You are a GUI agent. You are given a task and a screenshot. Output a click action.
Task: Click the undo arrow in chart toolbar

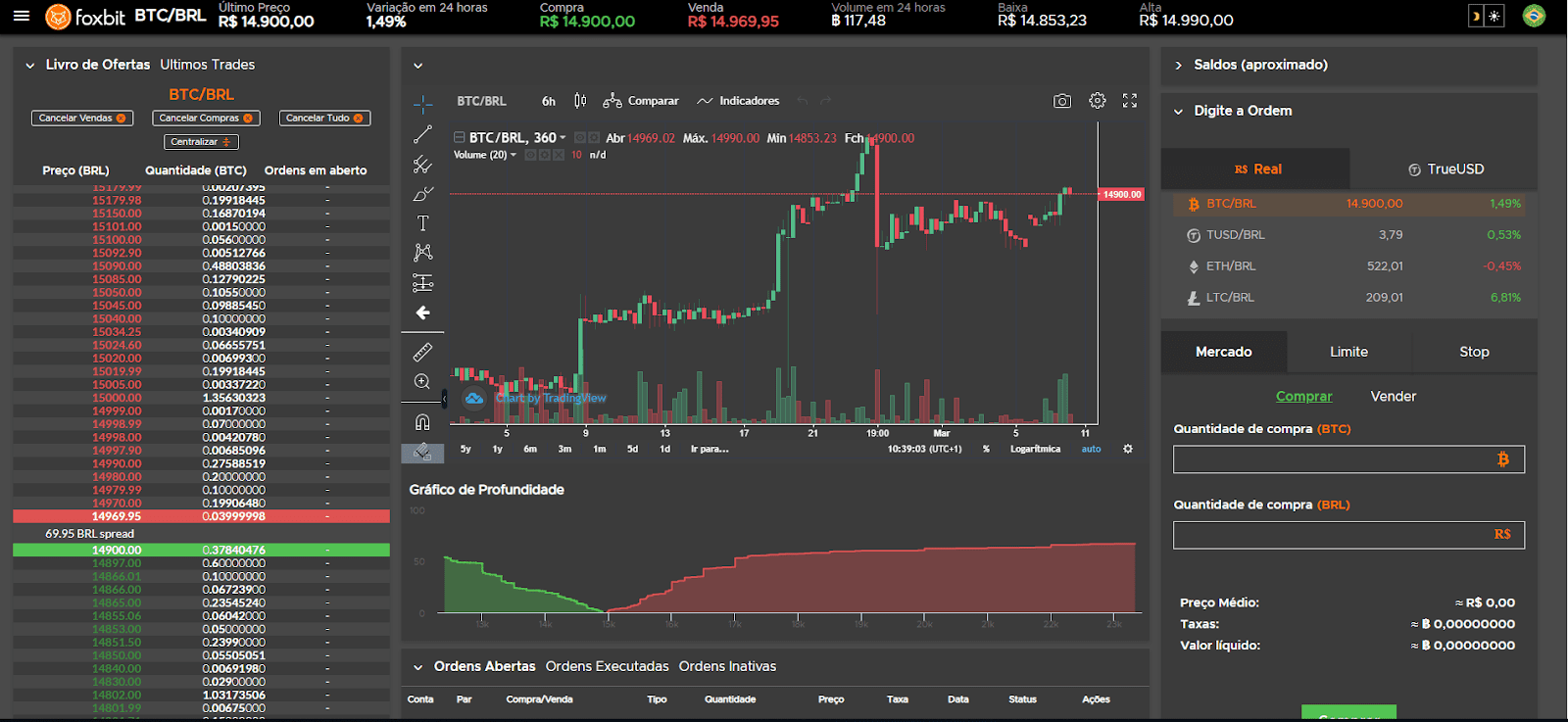click(803, 101)
